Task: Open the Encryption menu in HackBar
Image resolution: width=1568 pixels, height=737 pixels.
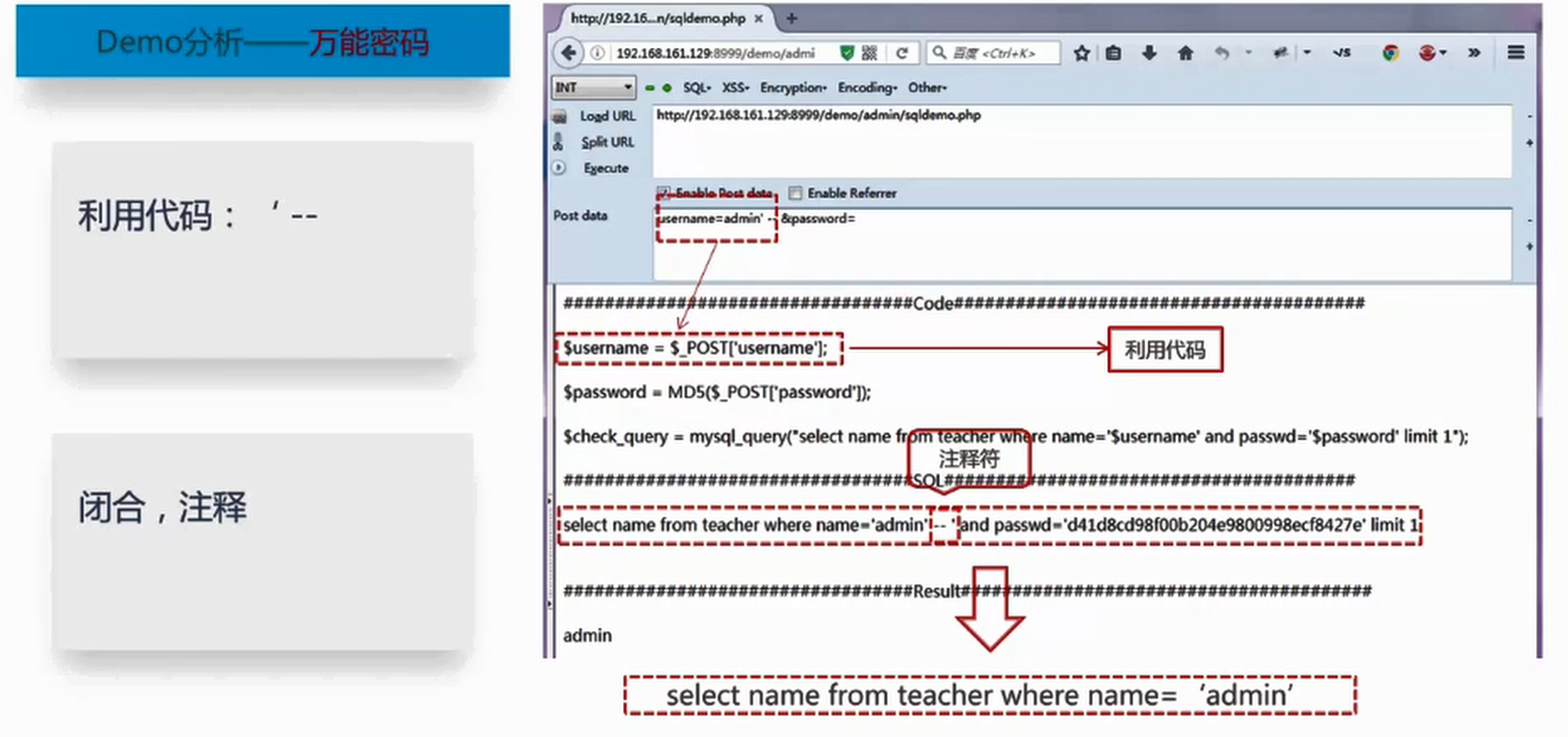Action: pyautogui.click(x=793, y=87)
